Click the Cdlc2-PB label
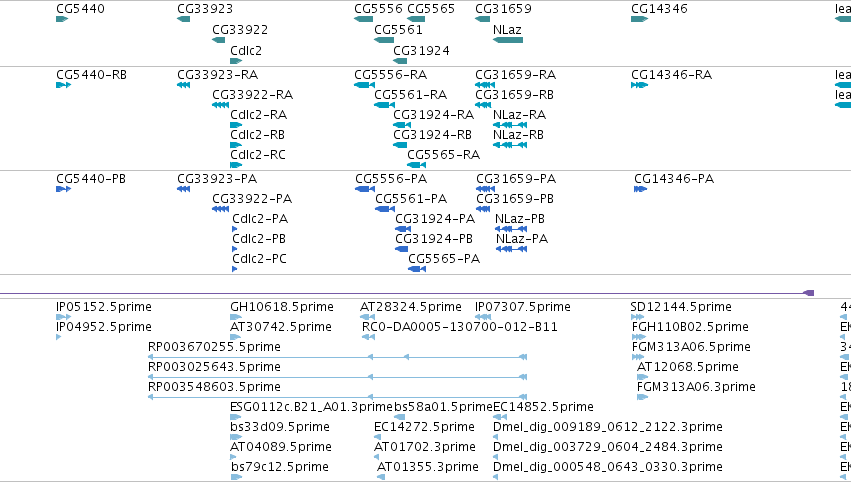851x482 pixels. 259,239
